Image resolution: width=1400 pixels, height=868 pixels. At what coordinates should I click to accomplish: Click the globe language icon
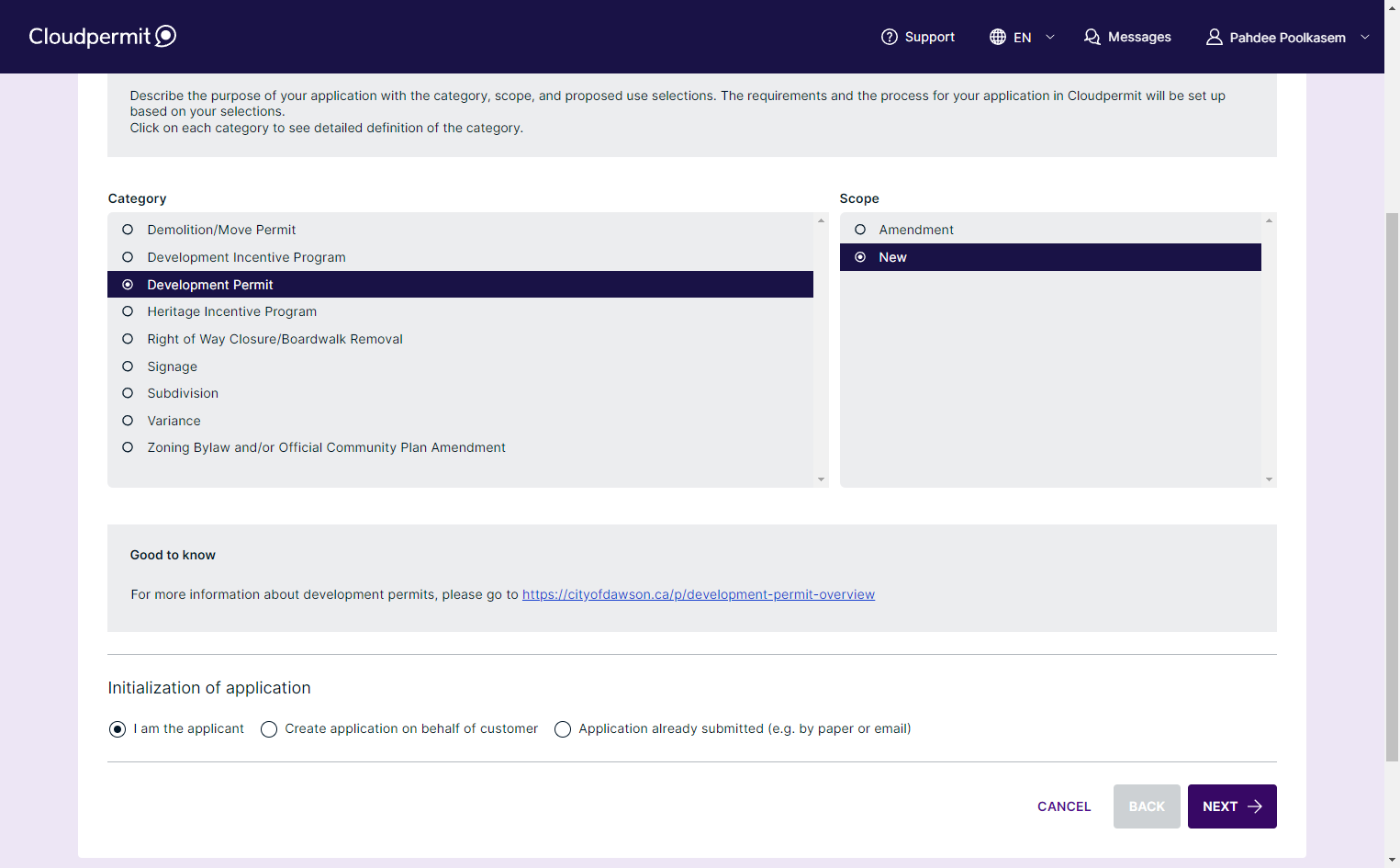coord(998,37)
